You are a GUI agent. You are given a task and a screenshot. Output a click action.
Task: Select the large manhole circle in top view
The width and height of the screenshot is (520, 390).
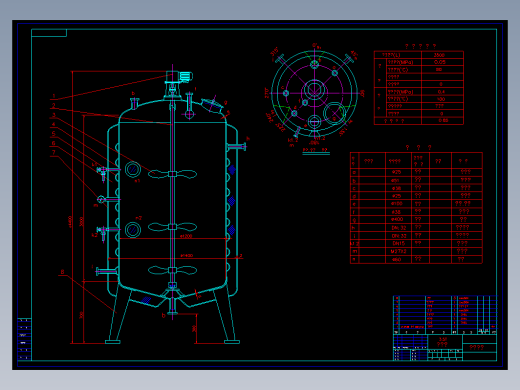[334, 114]
